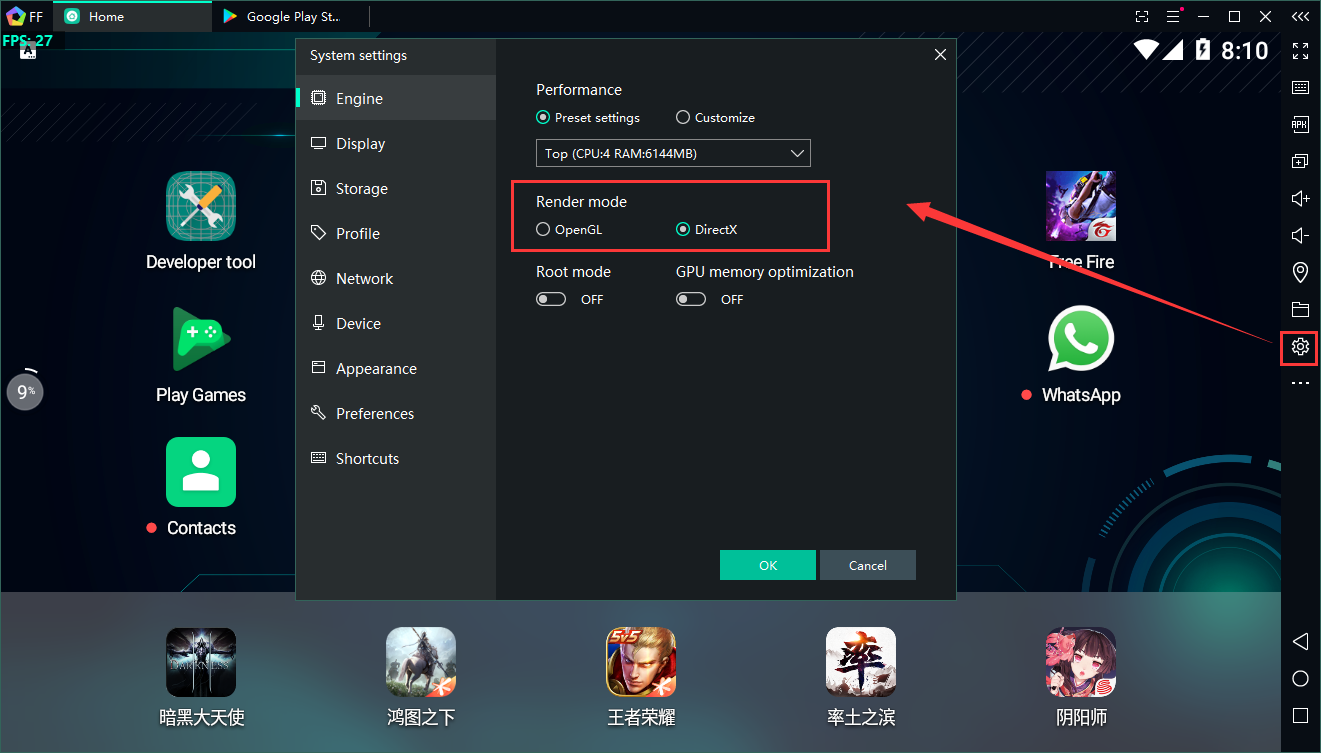Viewport: 1321px width, 753px height.
Task: Open the hamburger menu in title bar
Action: (1173, 17)
